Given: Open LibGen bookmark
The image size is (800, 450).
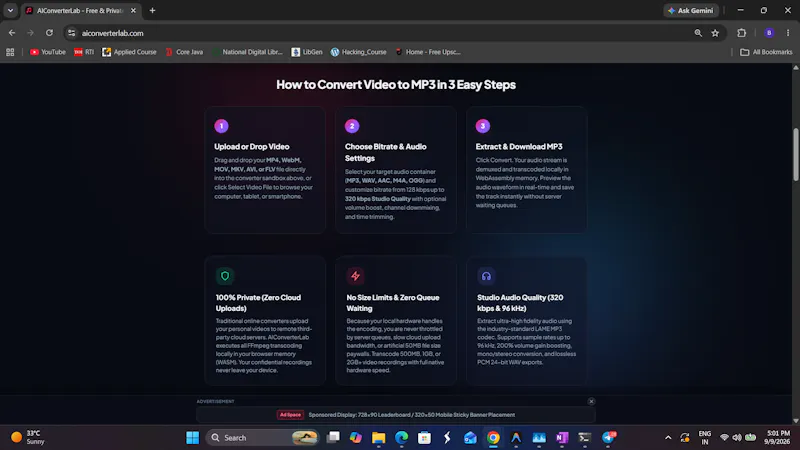Looking at the screenshot, I should [x=307, y=52].
